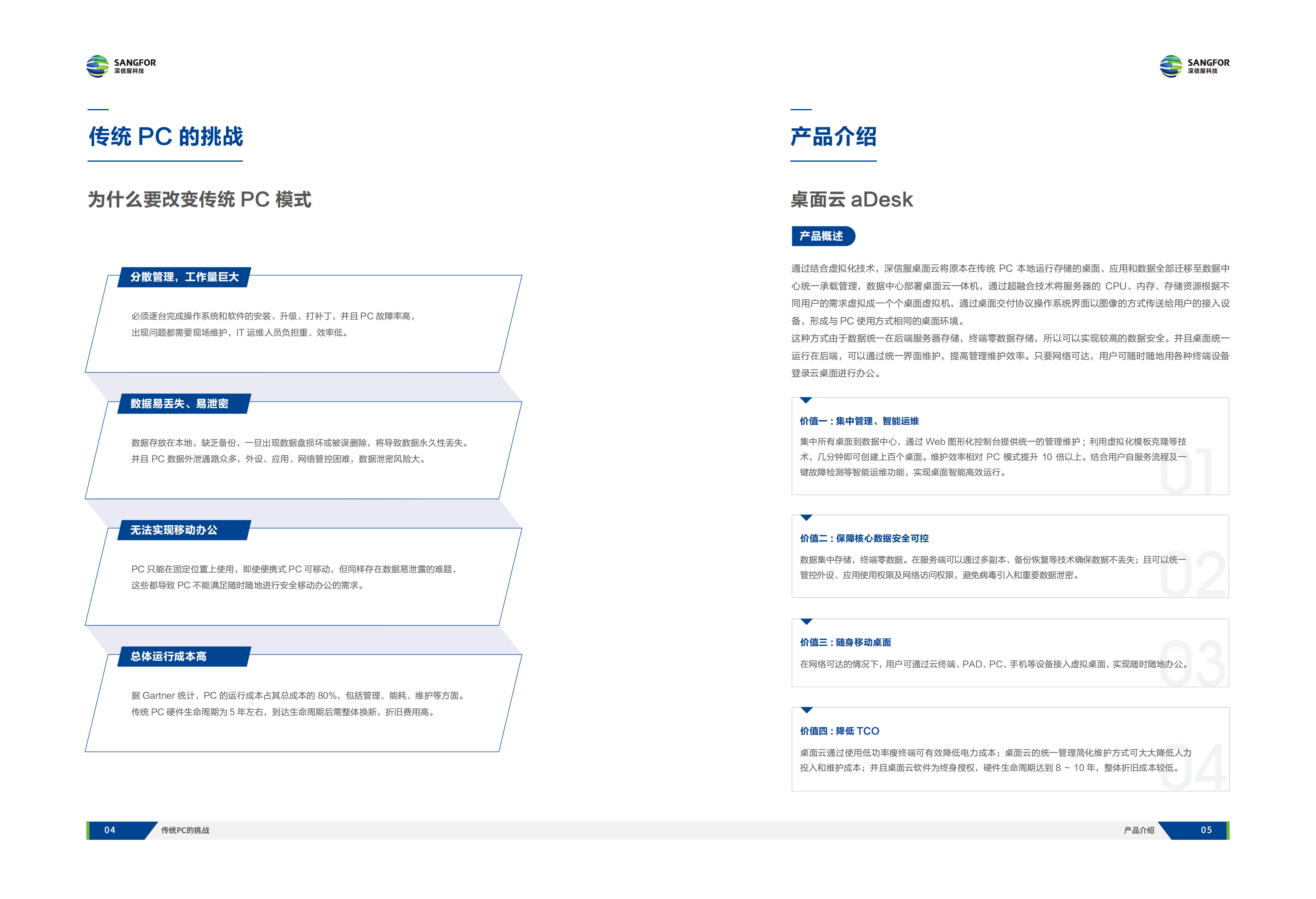Click the title 价值一：集中管理、智能运维
This screenshot has width=1316, height=899.
point(859,421)
